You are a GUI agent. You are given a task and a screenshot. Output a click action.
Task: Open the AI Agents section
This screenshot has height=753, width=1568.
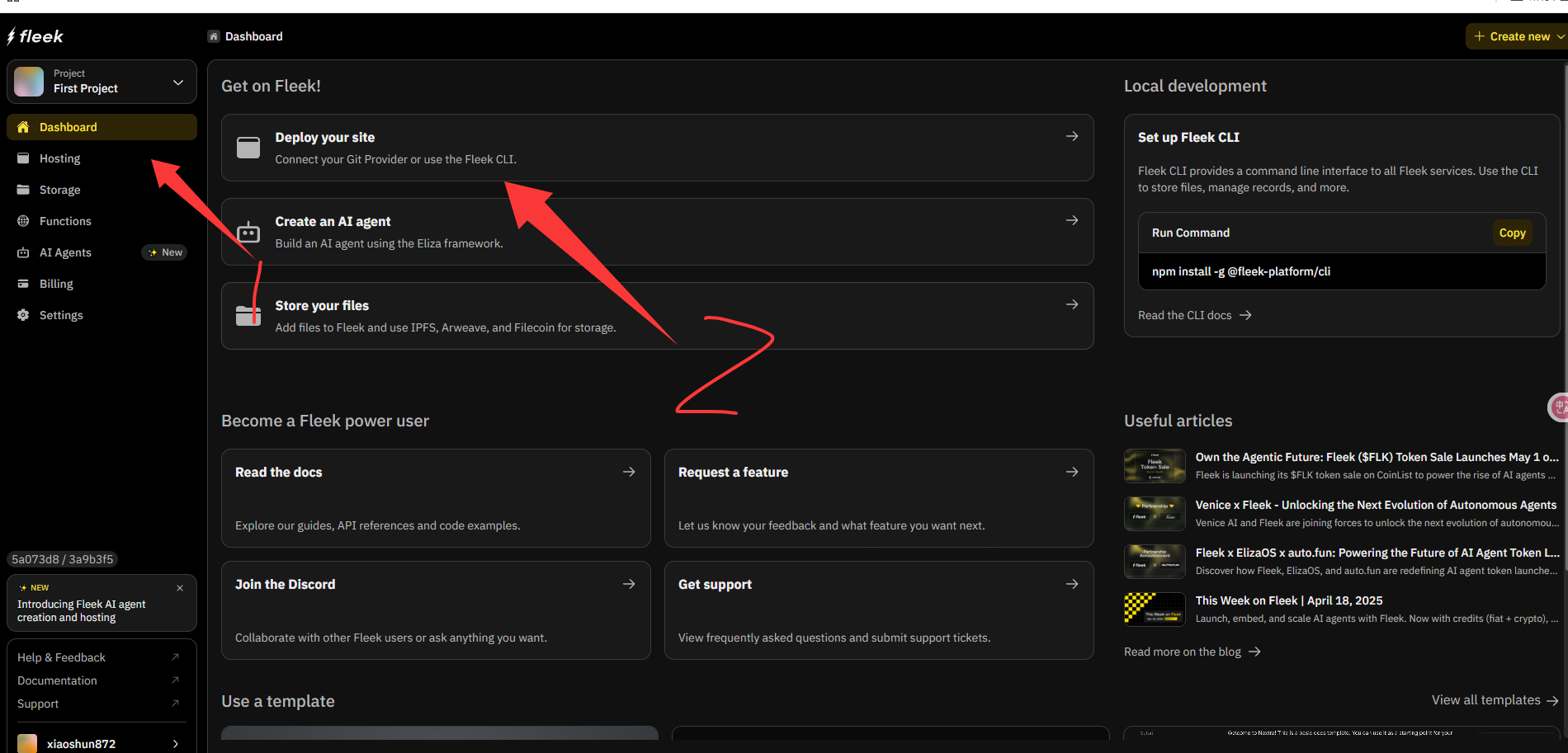(x=65, y=252)
